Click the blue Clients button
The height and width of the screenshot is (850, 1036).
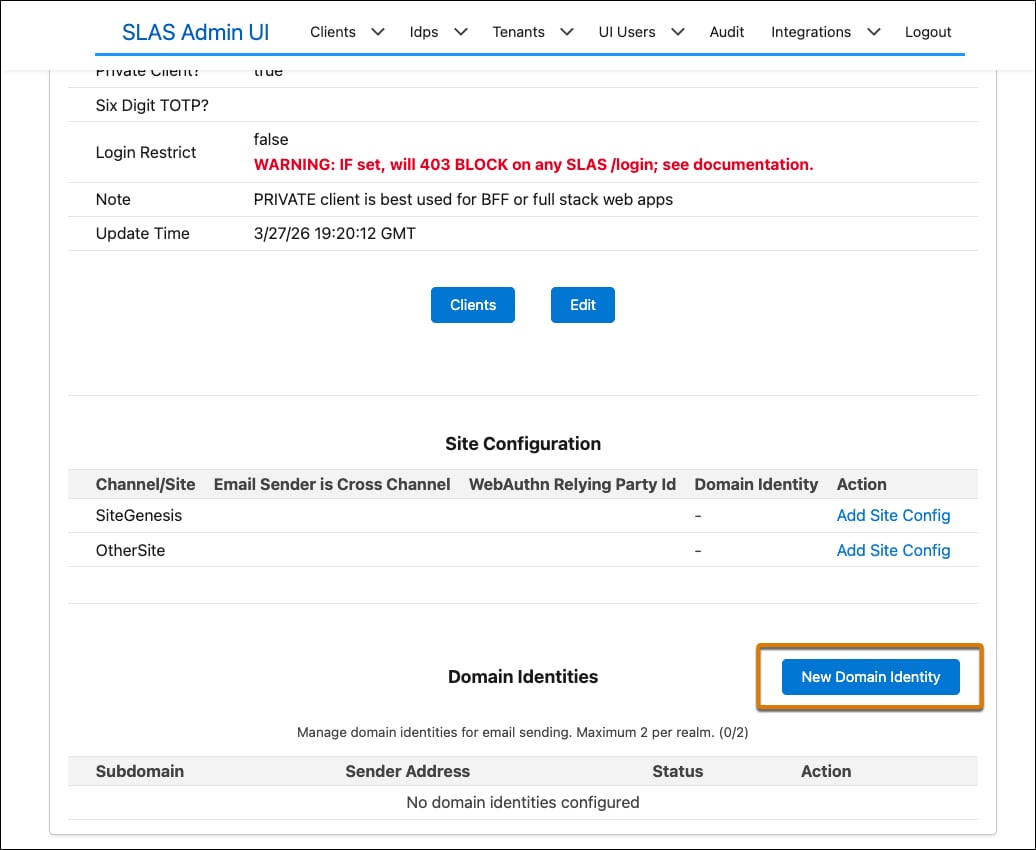tap(472, 304)
